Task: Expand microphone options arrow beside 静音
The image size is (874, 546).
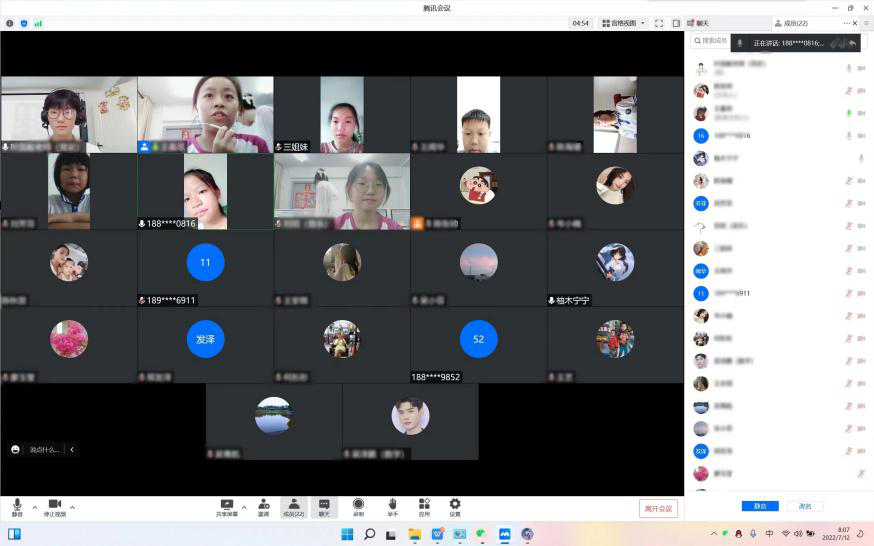Action: click(x=35, y=508)
